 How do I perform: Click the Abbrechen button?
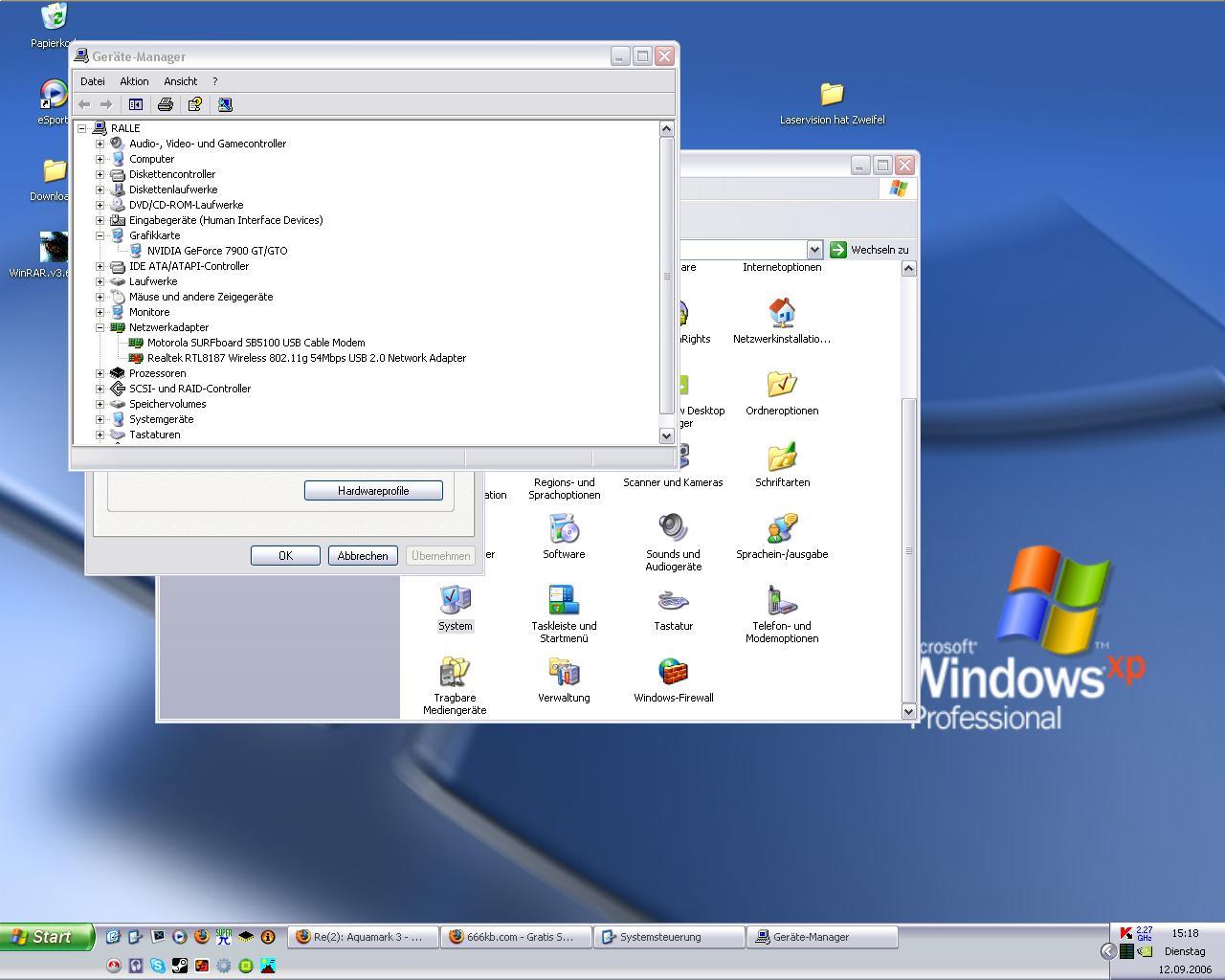point(363,556)
